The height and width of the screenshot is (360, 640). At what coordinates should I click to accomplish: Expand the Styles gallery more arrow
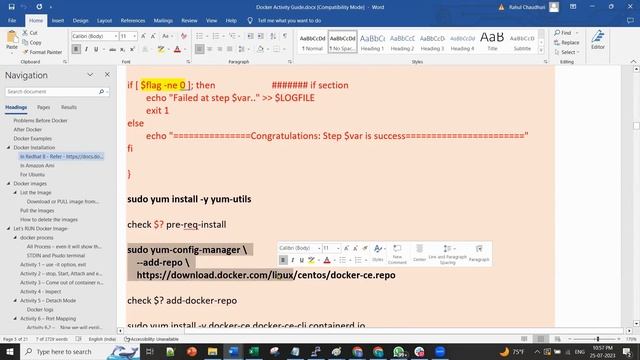click(541, 50)
